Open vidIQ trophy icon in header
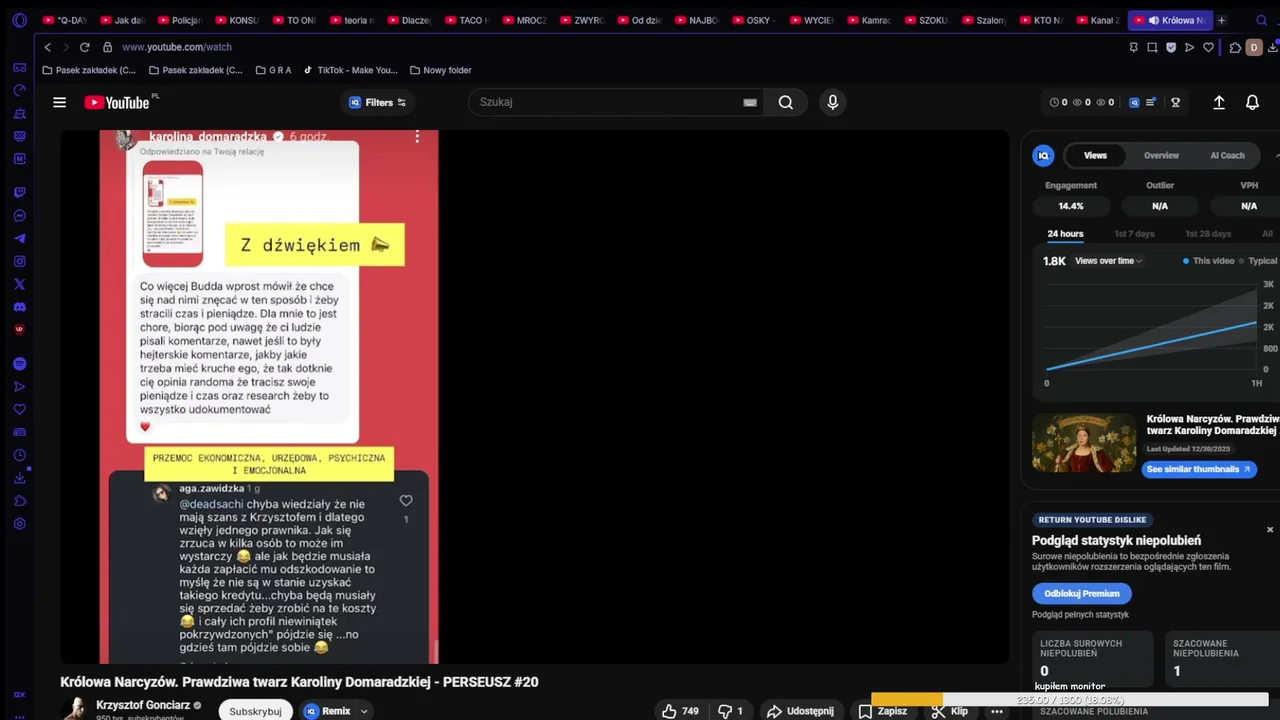This screenshot has width=1280, height=720. click(x=1176, y=102)
